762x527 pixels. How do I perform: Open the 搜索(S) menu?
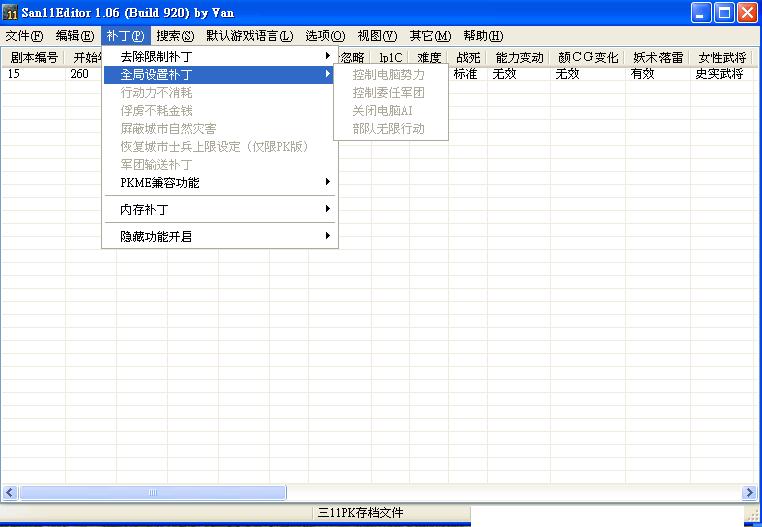[175, 36]
